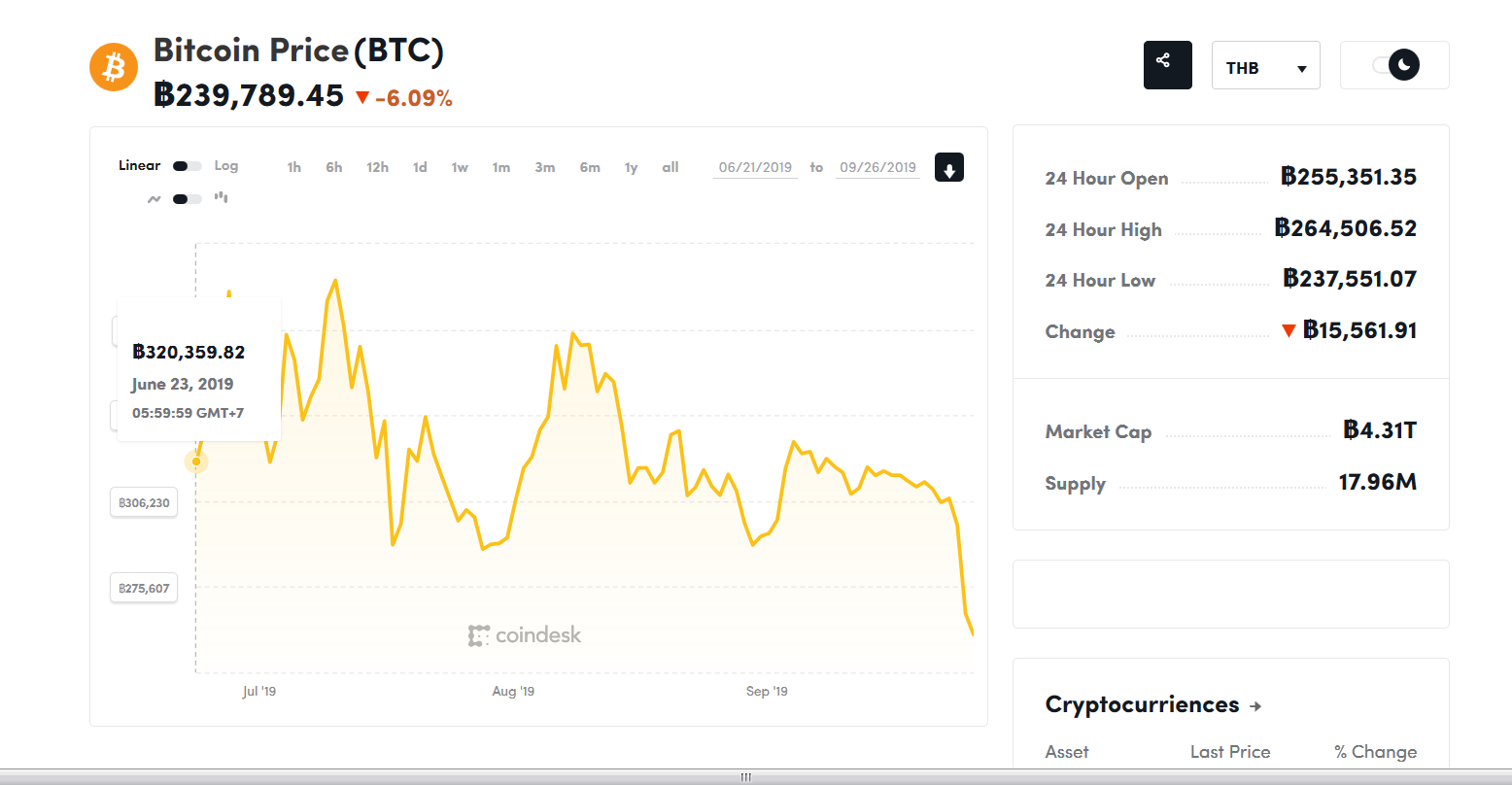The height and width of the screenshot is (785, 1512).
Task: Open the end date 09/26/2019 picker
Action: click(x=878, y=167)
